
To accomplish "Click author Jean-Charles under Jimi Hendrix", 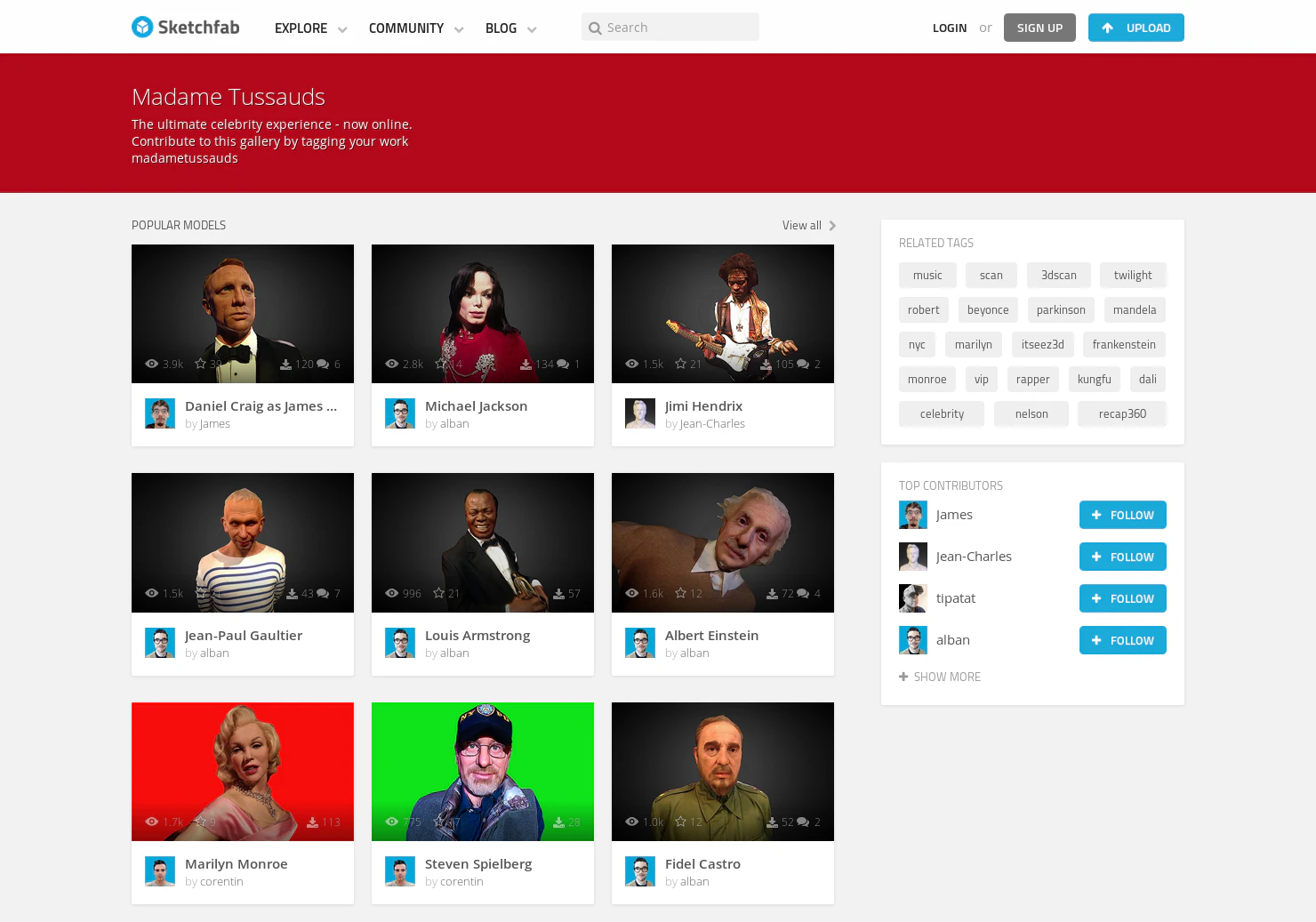I will pyautogui.click(x=712, y=424).
